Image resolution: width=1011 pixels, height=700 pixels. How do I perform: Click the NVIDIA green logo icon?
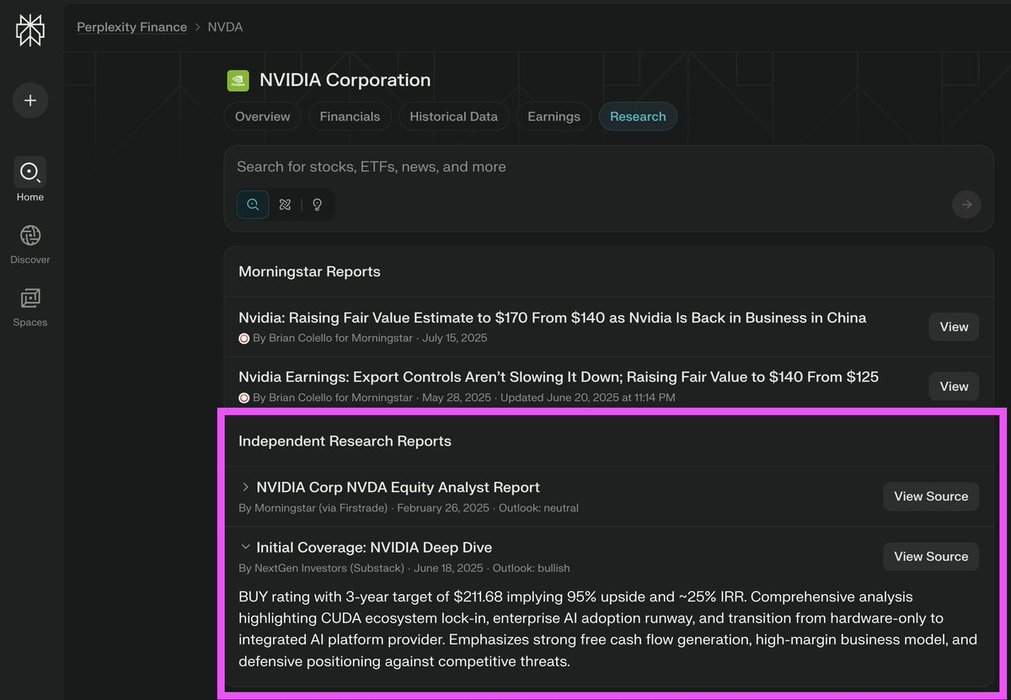click(x=238, y=81)
